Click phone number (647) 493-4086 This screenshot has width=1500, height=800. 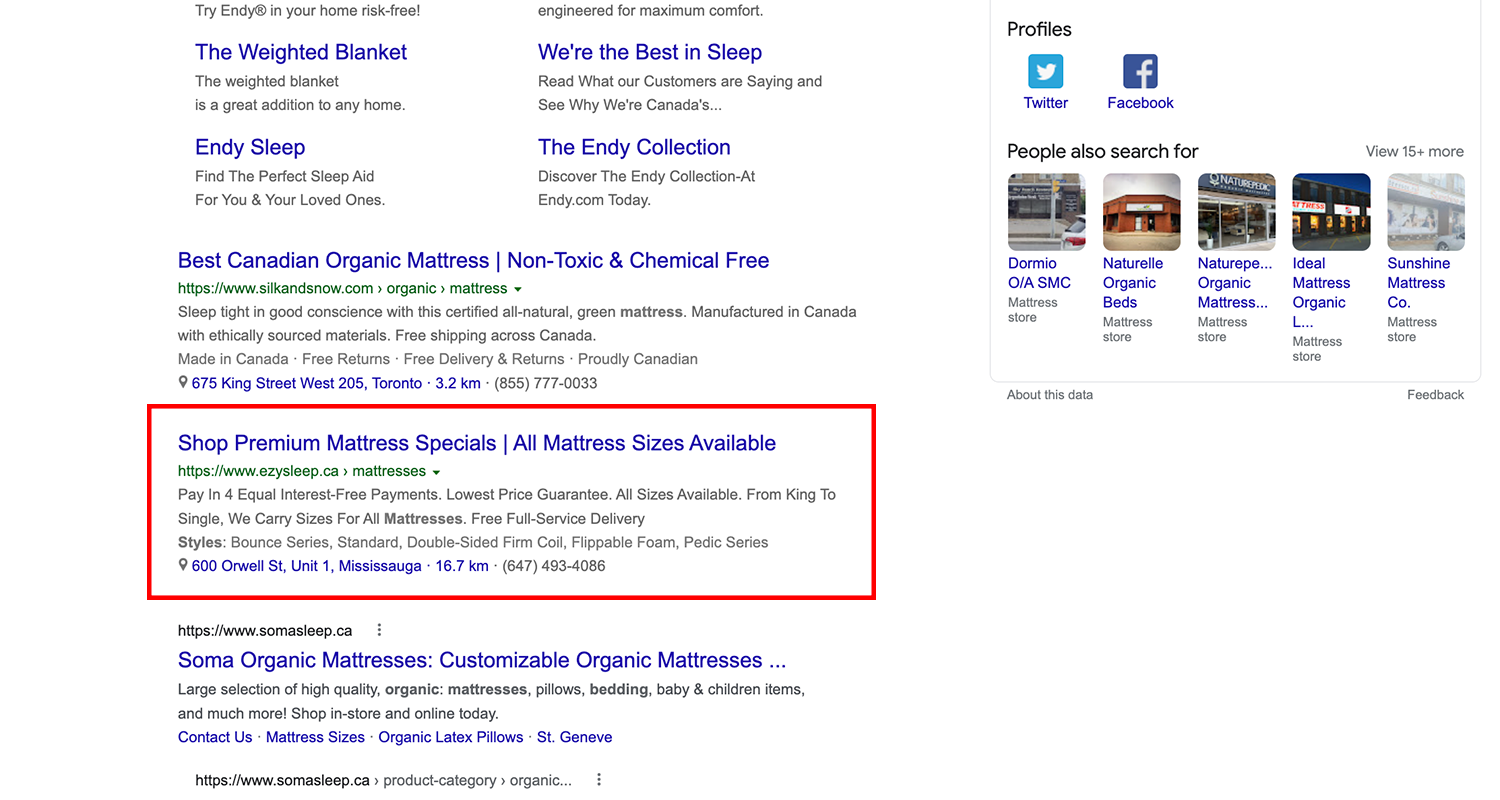pyautogui.click(x=554, y=566)
